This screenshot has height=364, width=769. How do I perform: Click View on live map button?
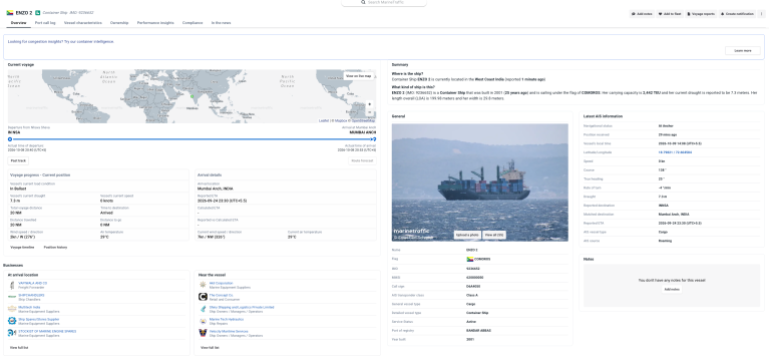tap(359, 76)
